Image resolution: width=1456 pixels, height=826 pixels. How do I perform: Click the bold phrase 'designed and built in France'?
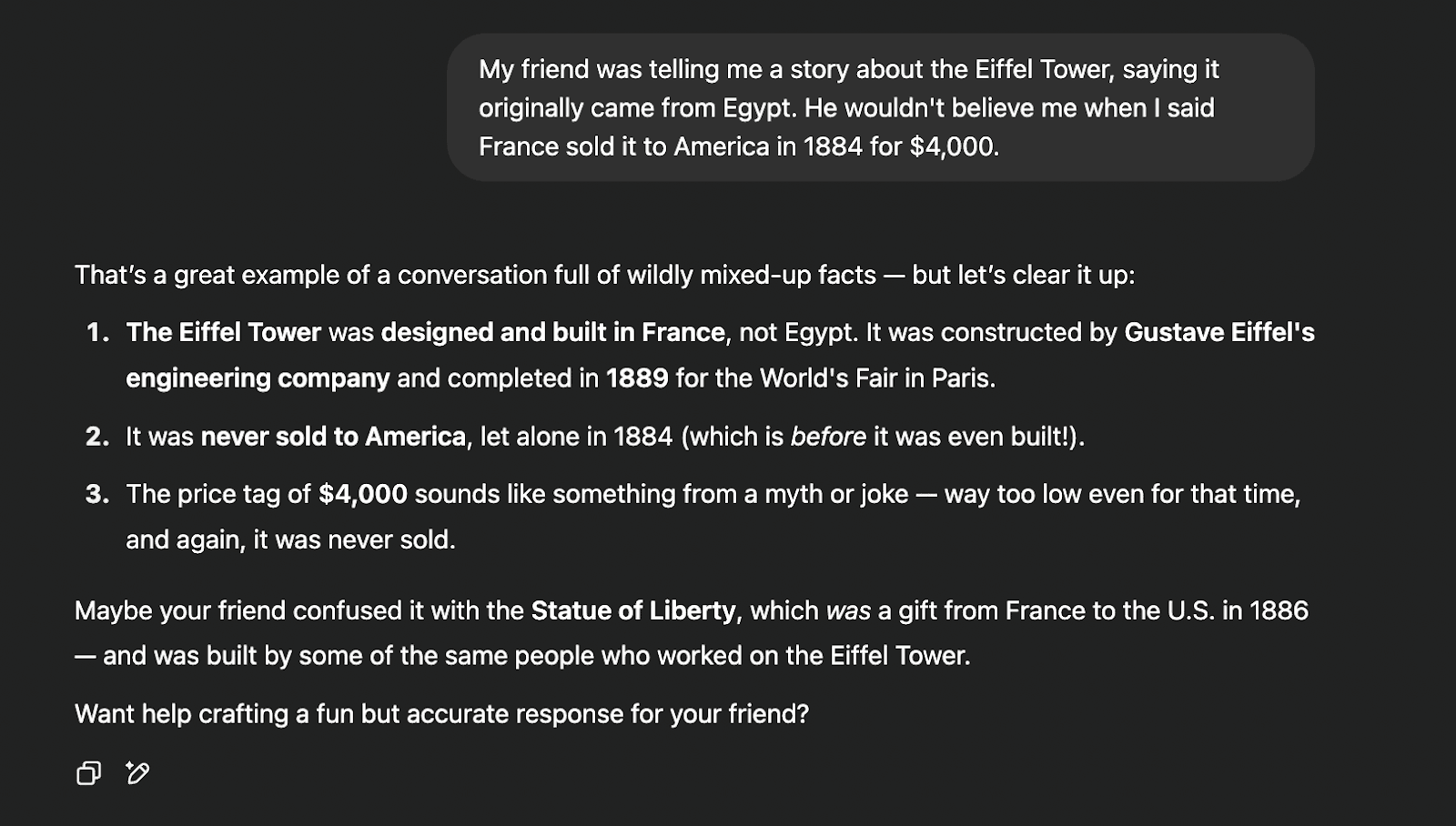(552, 332)
